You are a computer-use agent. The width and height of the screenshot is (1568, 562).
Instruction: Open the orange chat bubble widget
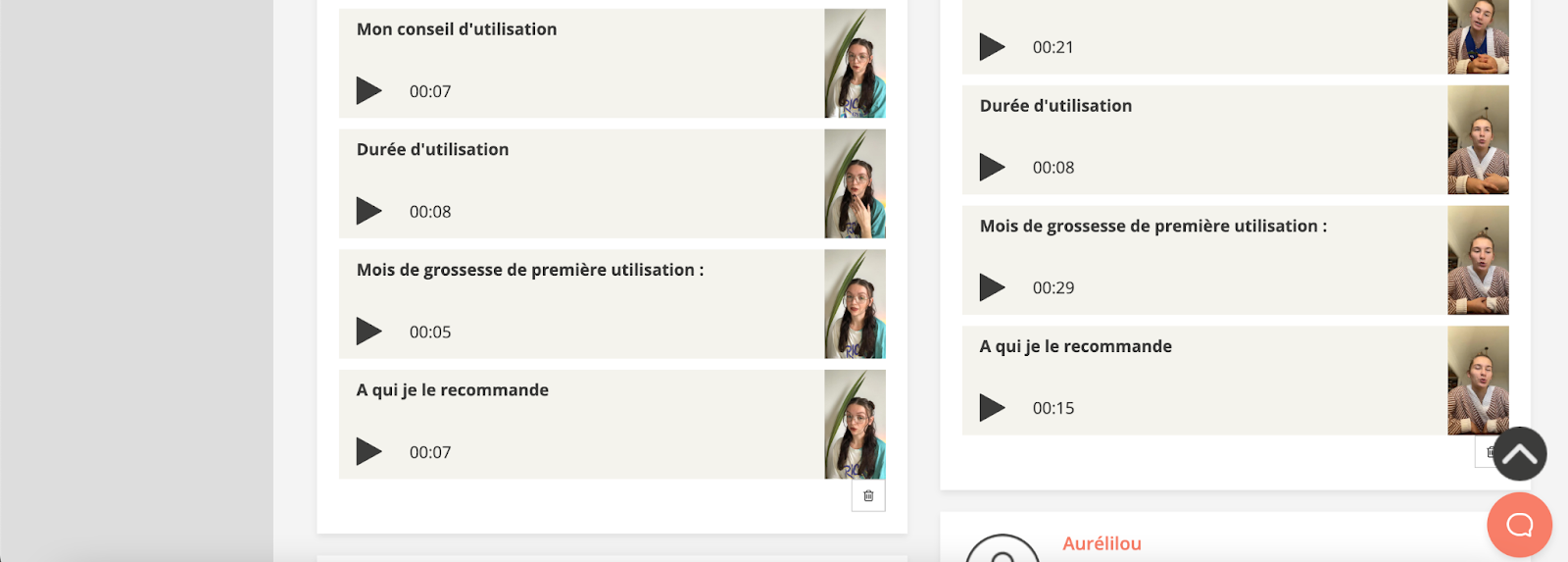click(x=1519, y=525)
